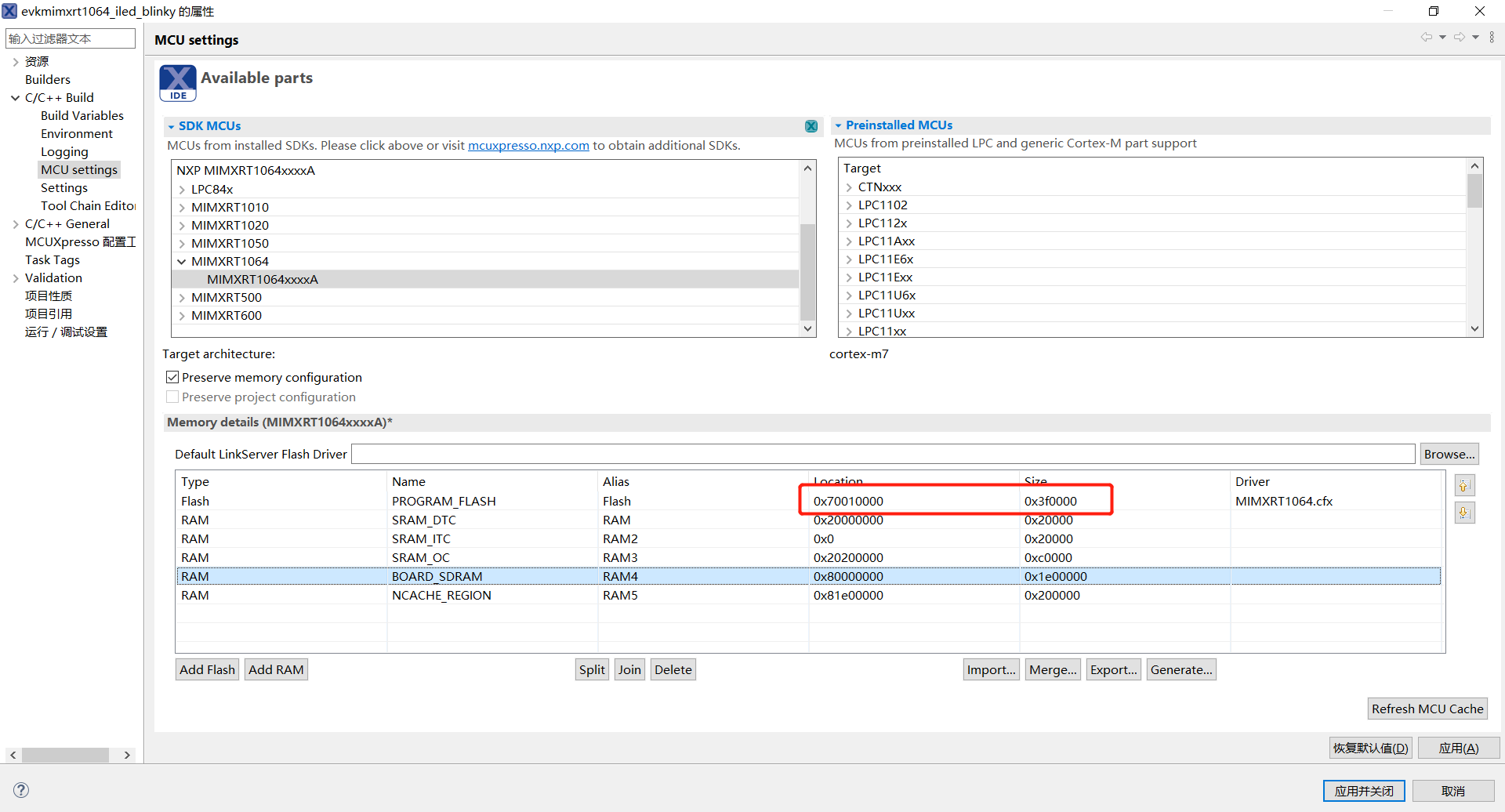1505x812 pixels.
Task: Click the back navigation arrow icon
Action: pos(1426,37)
